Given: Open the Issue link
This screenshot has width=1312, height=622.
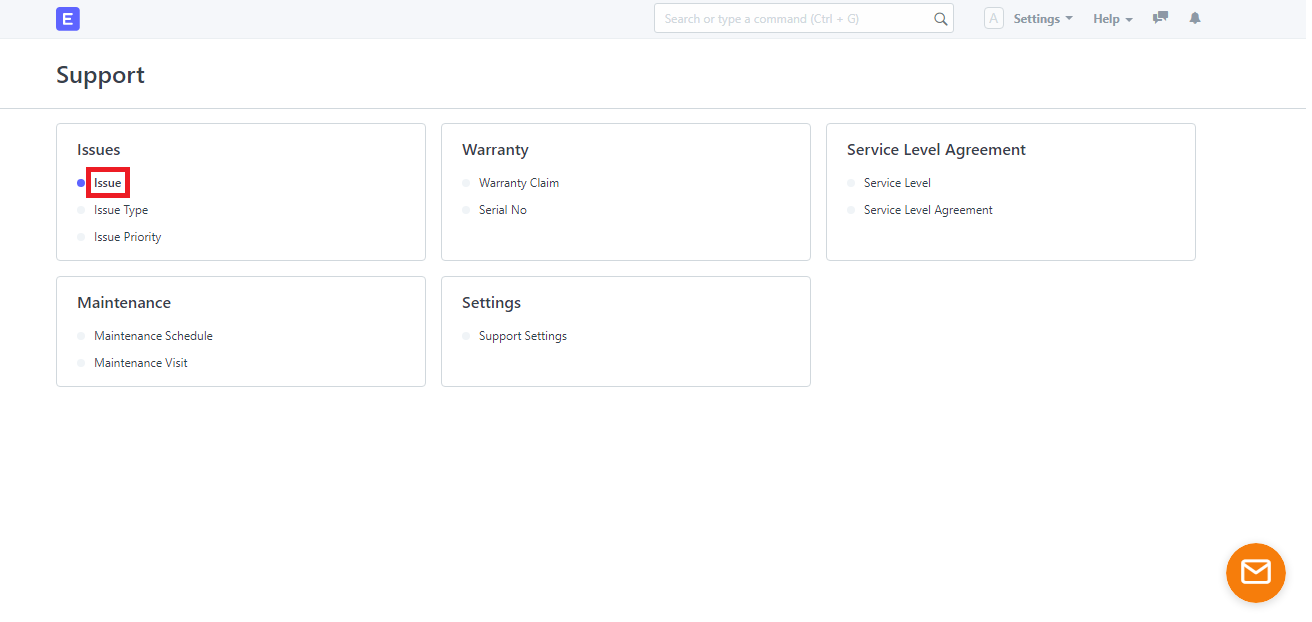Looking at the screenshot, I should pos(108,183).
